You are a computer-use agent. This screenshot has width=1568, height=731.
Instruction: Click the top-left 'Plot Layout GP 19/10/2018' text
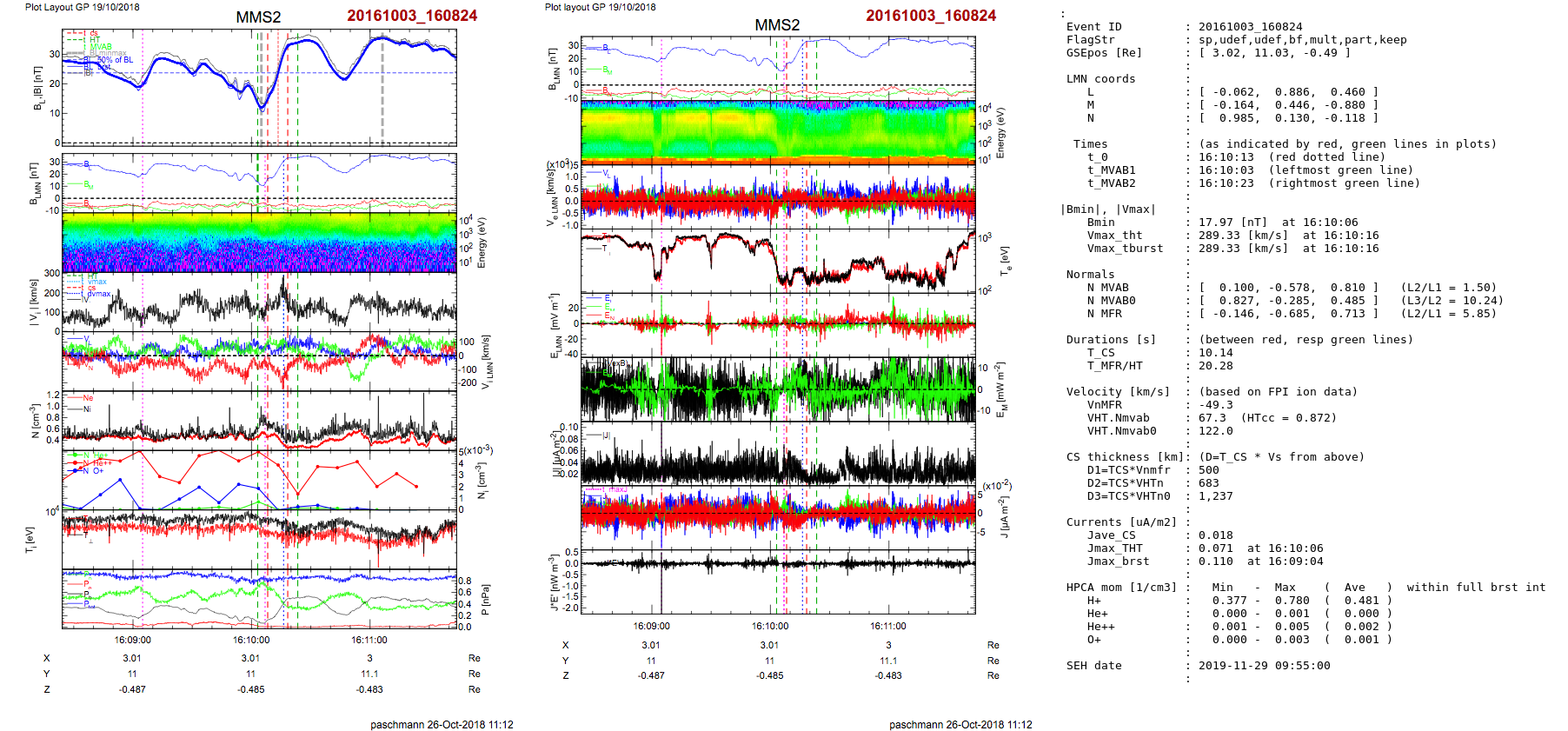(x=82, y=7)
